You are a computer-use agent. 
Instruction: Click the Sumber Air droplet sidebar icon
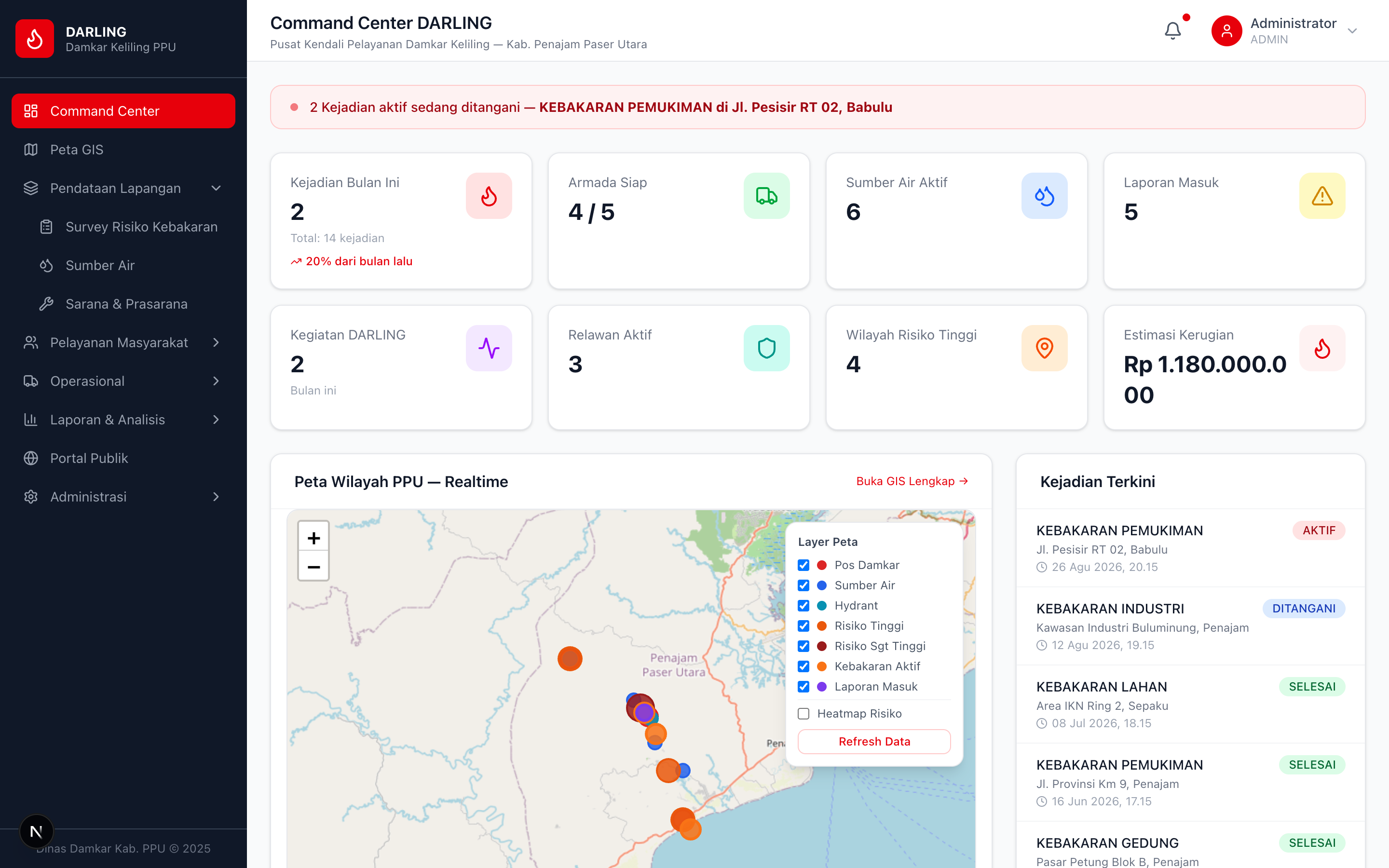pos(46,265)
